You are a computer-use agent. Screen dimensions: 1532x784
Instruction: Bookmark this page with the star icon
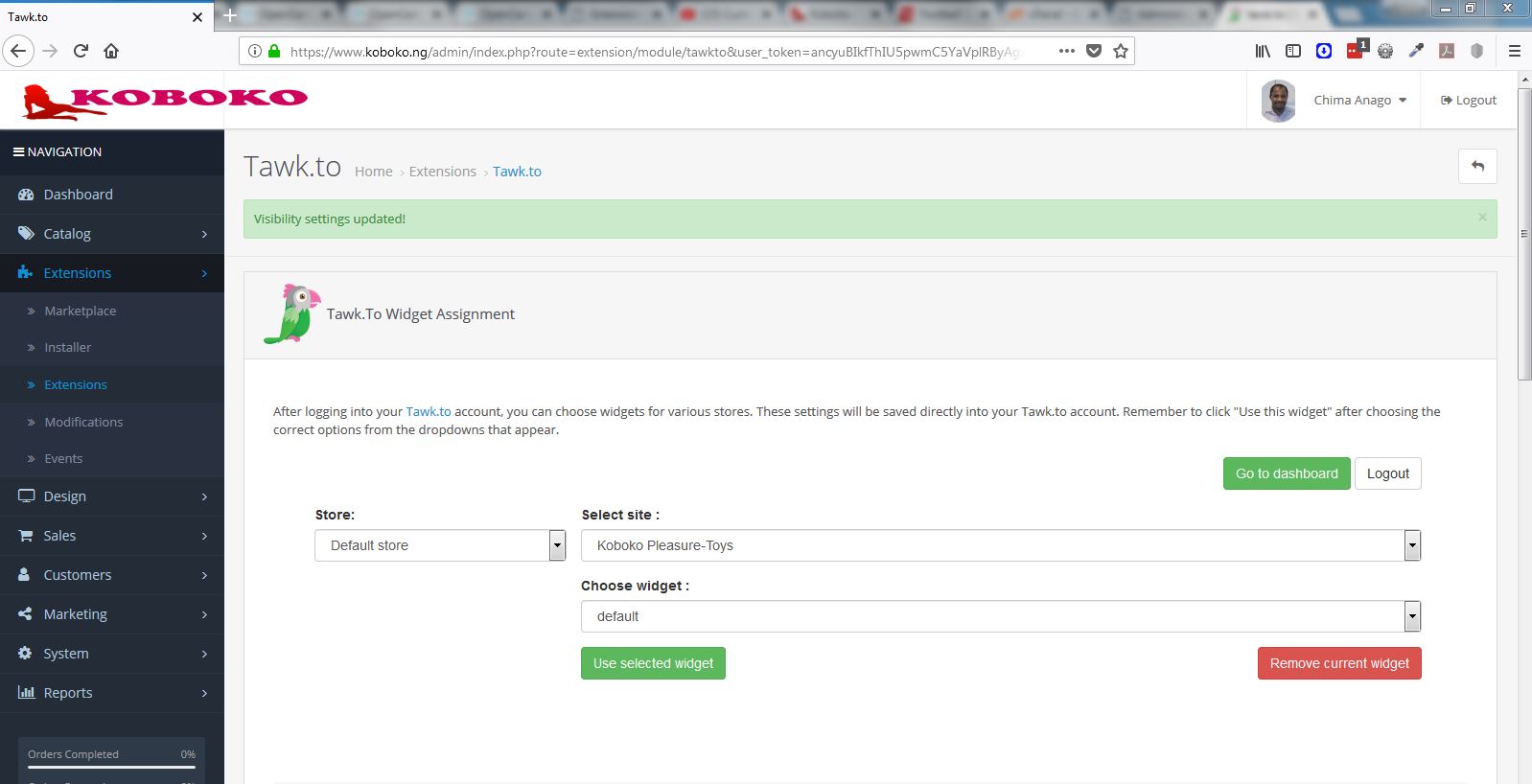point(1121,51)
